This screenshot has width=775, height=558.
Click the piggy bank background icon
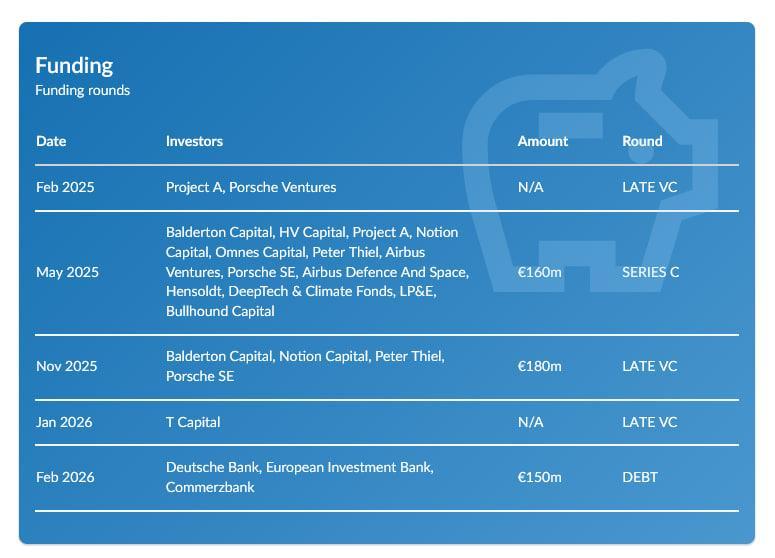(x=590, y=160)
